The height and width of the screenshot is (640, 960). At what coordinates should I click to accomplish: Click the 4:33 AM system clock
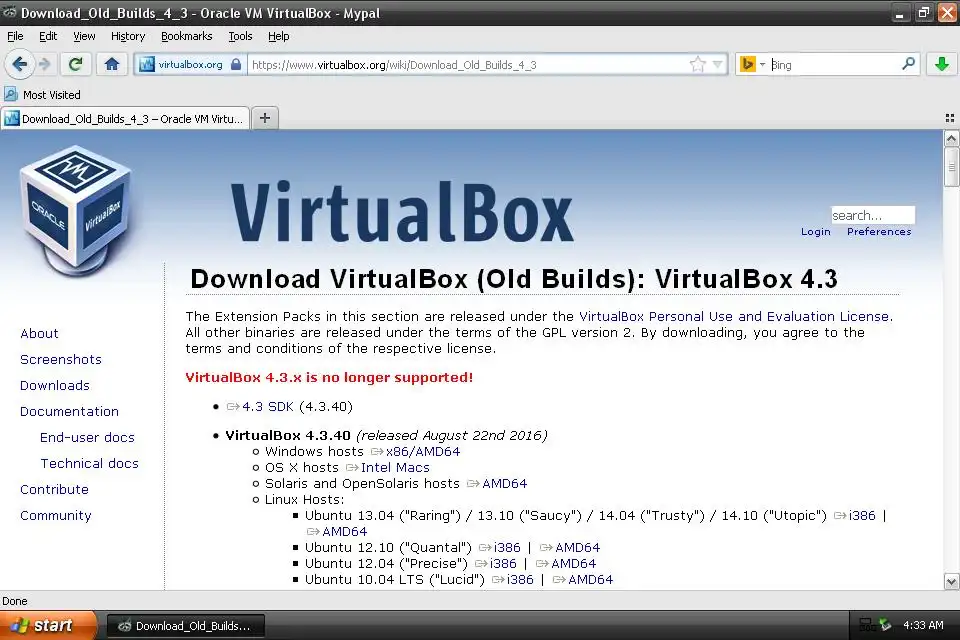point(923,625)
